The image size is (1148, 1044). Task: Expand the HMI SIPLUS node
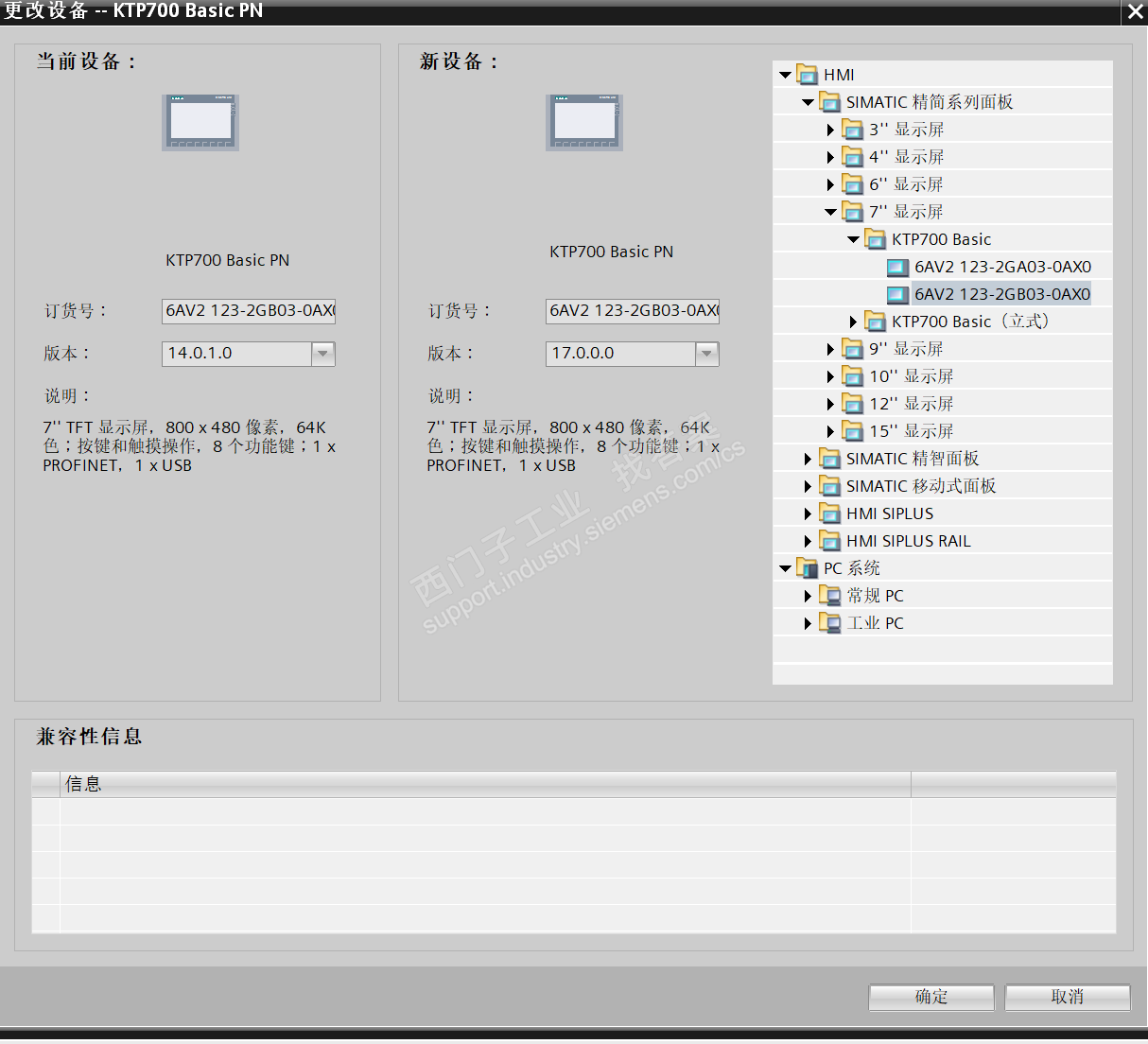tap(808, 513)
